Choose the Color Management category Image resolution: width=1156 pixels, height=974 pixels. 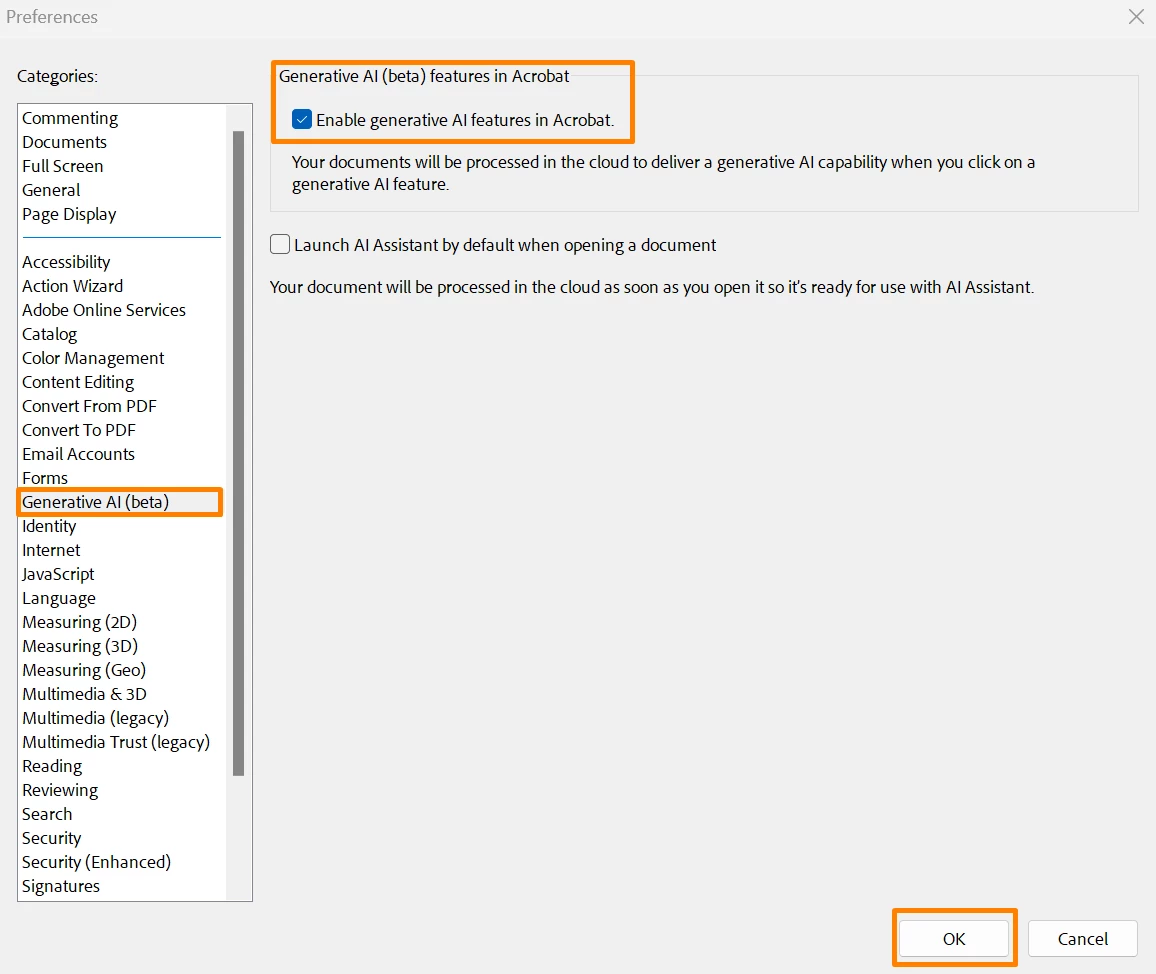[x=93, y=358]
